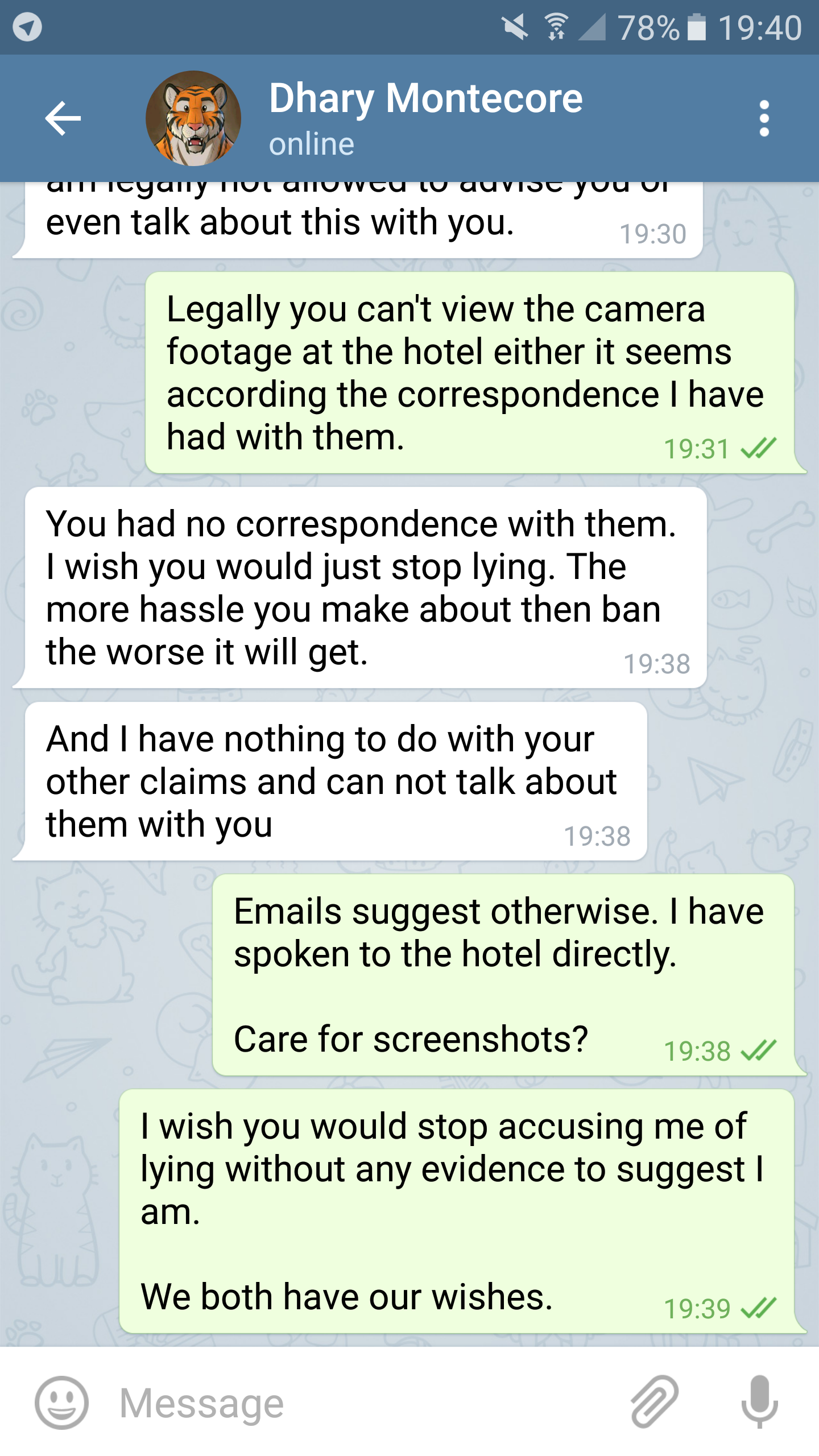Tap the battery status icon
The image size is (819, 1456).
696,27
